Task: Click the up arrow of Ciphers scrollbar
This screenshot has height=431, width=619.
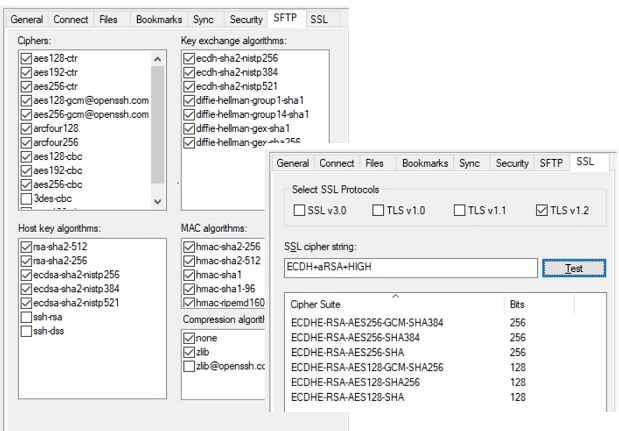Action: click(158, 60)
